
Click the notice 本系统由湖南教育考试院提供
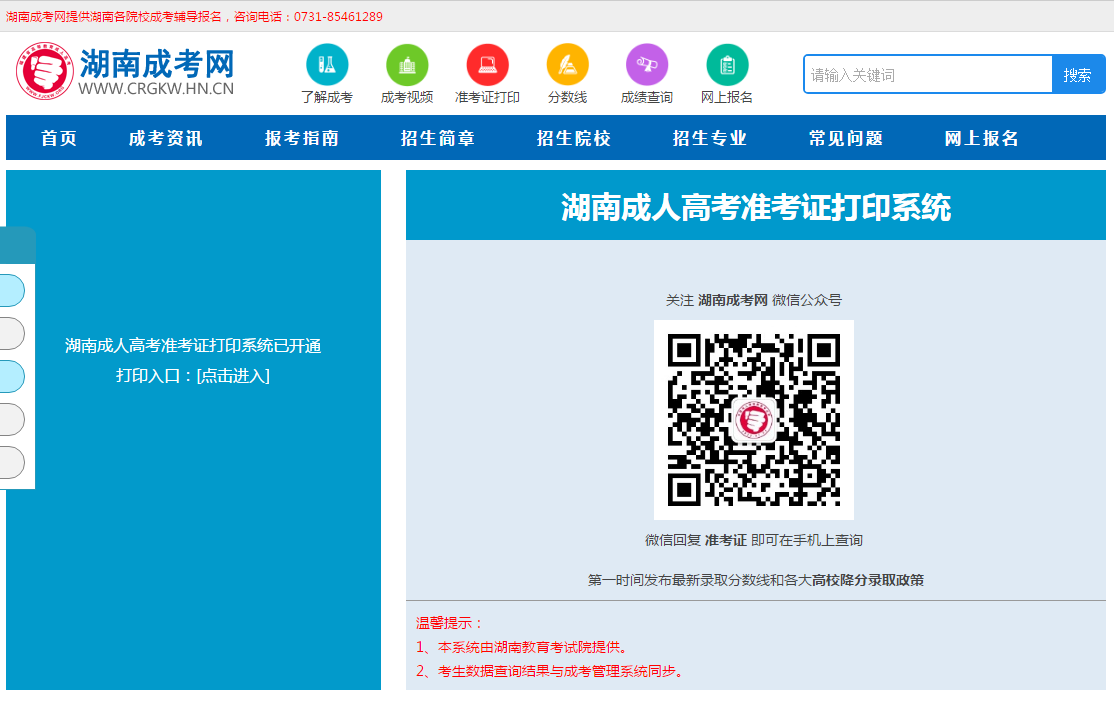tap(532, 647)
